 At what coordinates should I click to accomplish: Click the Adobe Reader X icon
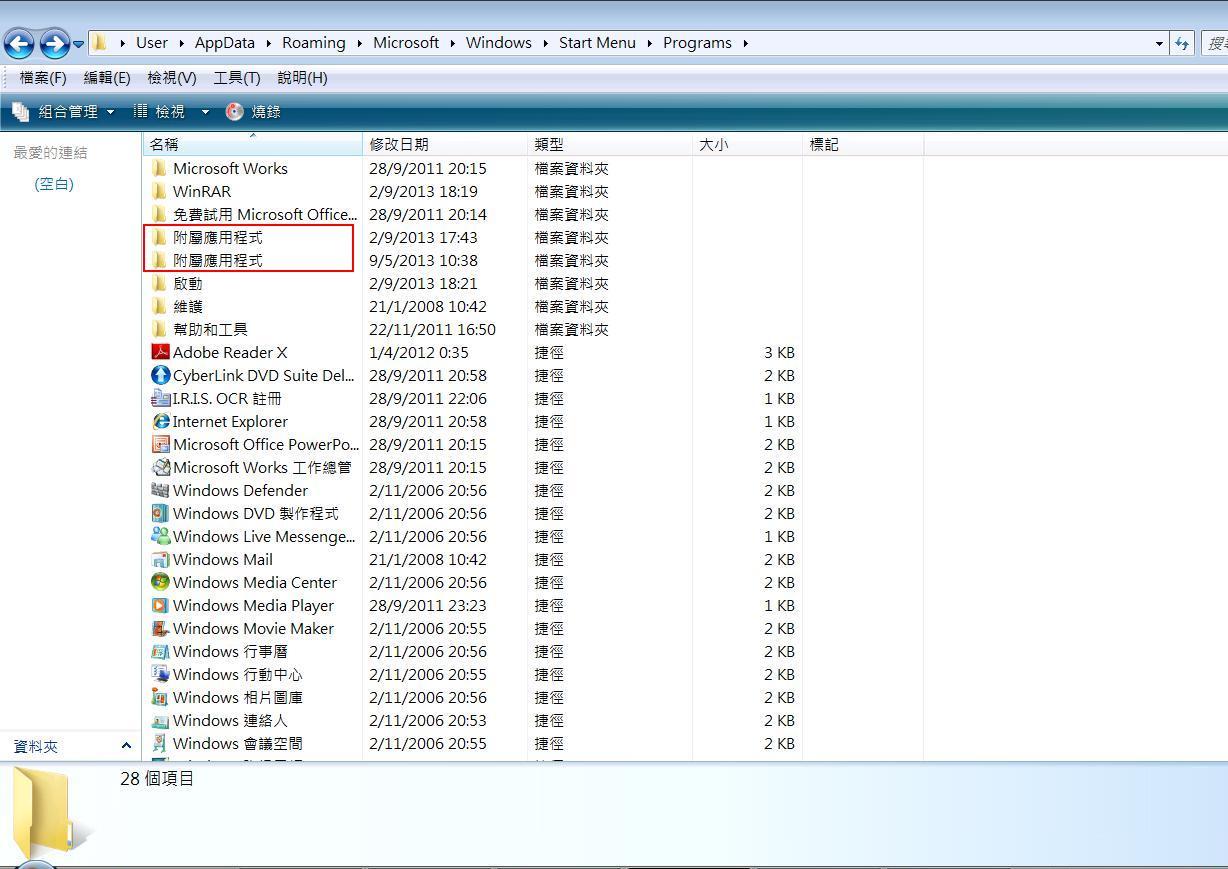[x=160, y=352]
